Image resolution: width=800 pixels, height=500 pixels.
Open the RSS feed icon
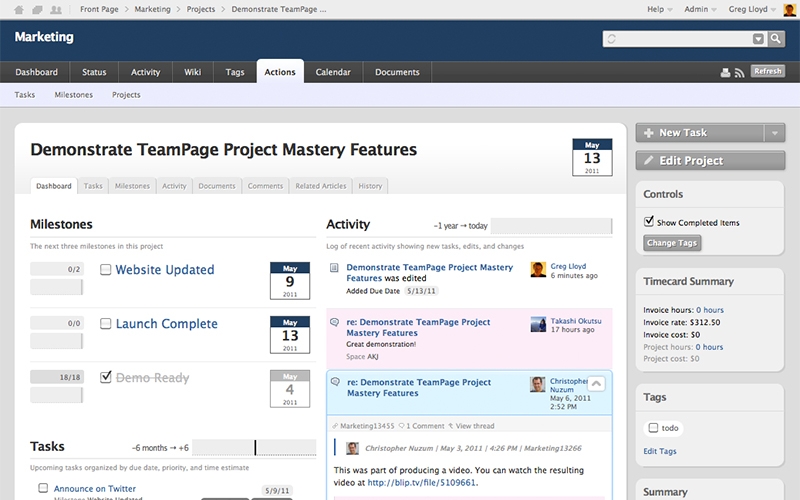click(740, 72)
